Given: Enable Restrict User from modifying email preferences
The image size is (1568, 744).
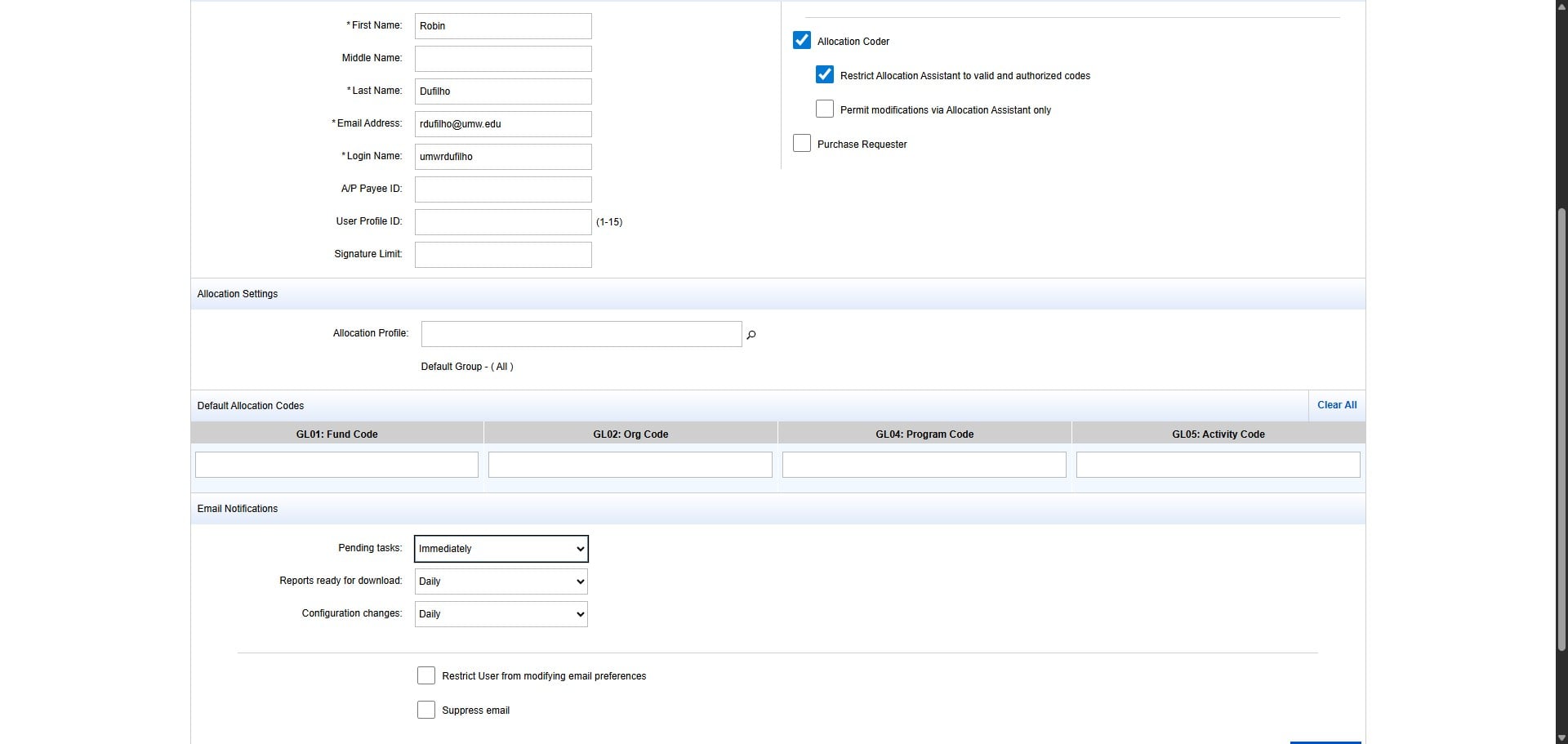Looking at the screenshot, I should pos(425,675).
